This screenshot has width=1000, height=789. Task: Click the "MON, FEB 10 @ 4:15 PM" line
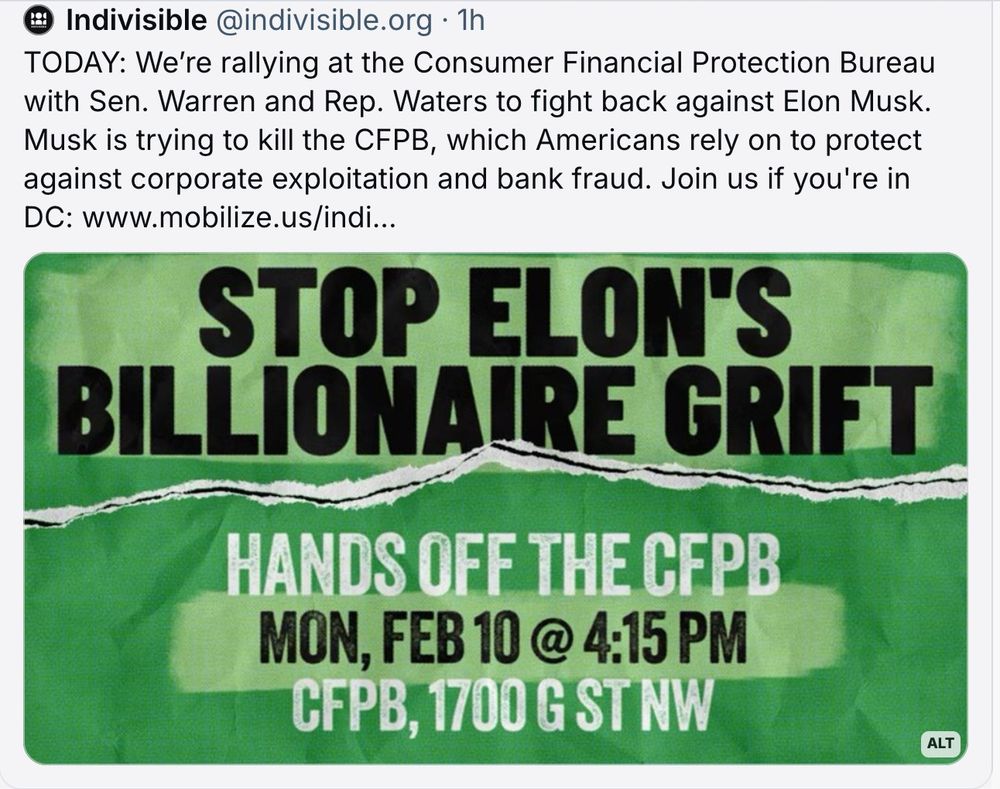point(504,639)
